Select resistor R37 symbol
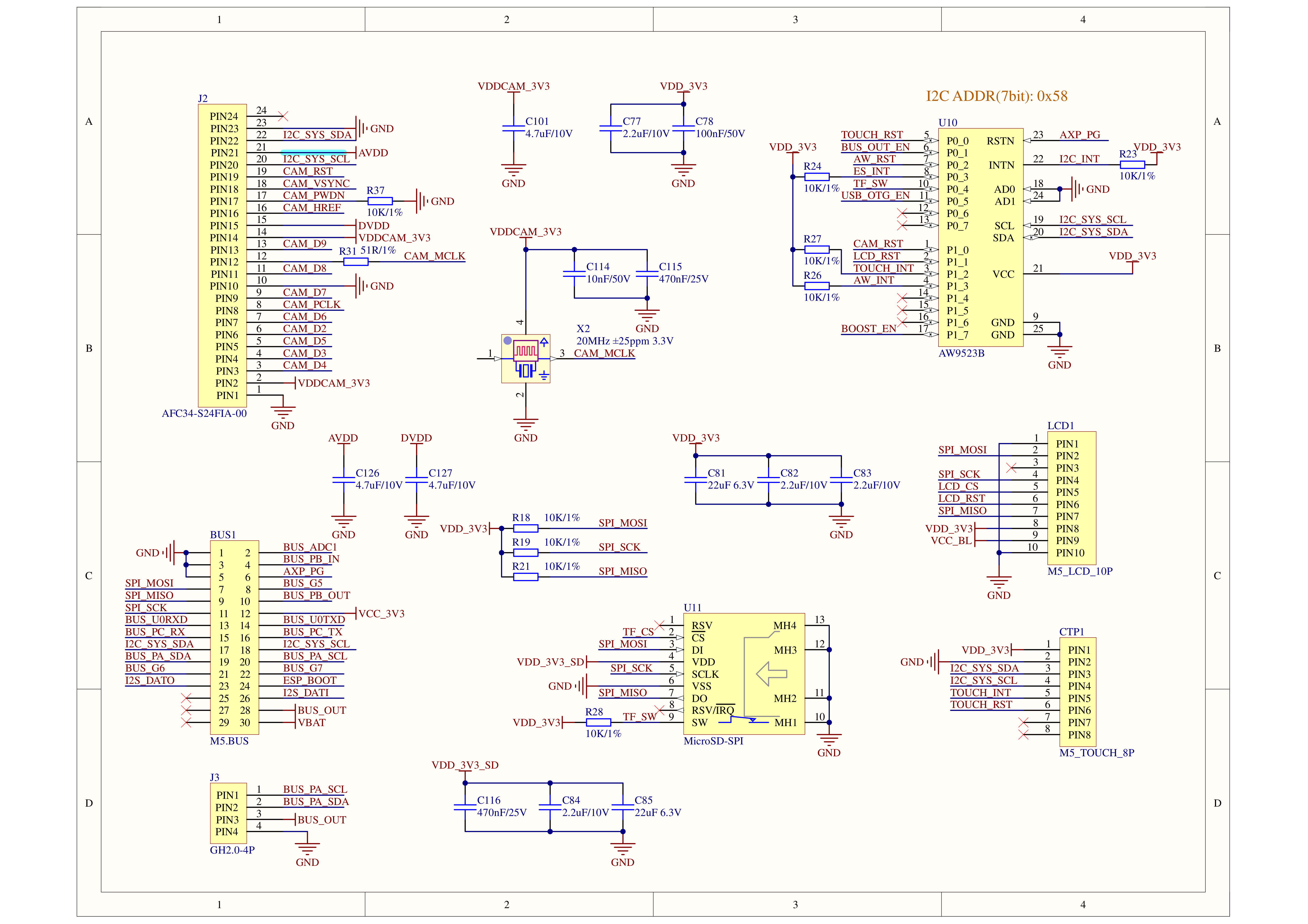Screen dimensions: 1308x924 (380, 201)
